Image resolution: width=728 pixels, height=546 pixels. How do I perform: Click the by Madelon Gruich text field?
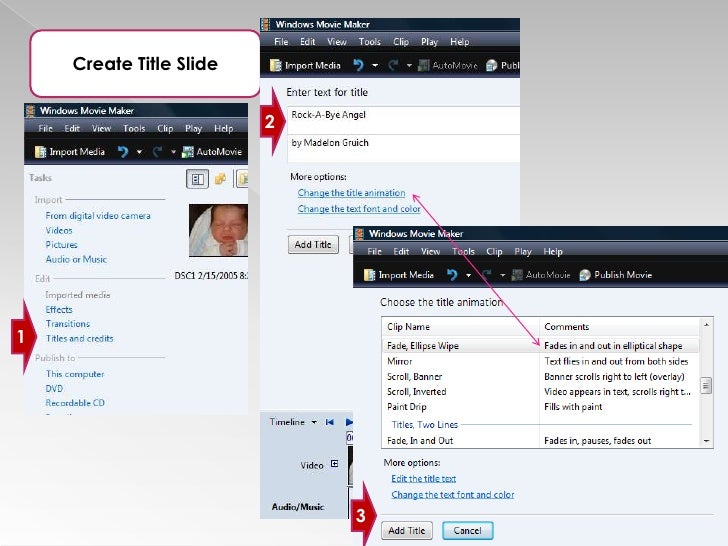point(403,149)
